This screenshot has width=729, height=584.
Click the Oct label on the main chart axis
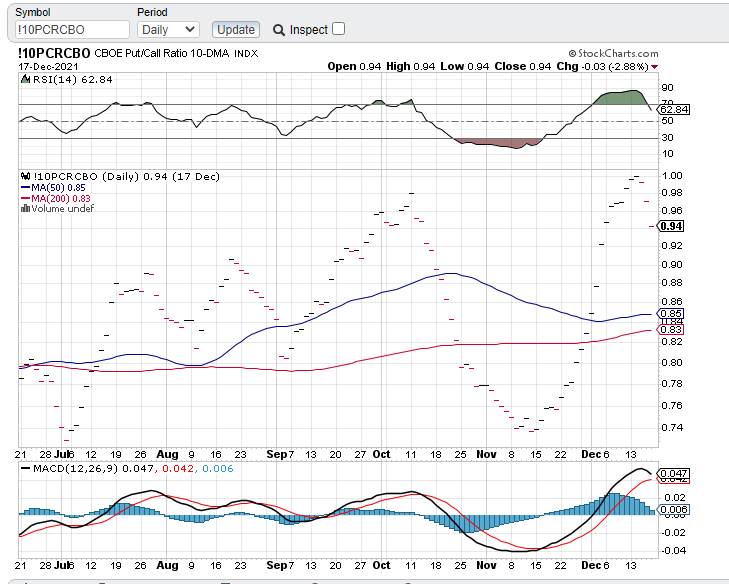[381, 454]
